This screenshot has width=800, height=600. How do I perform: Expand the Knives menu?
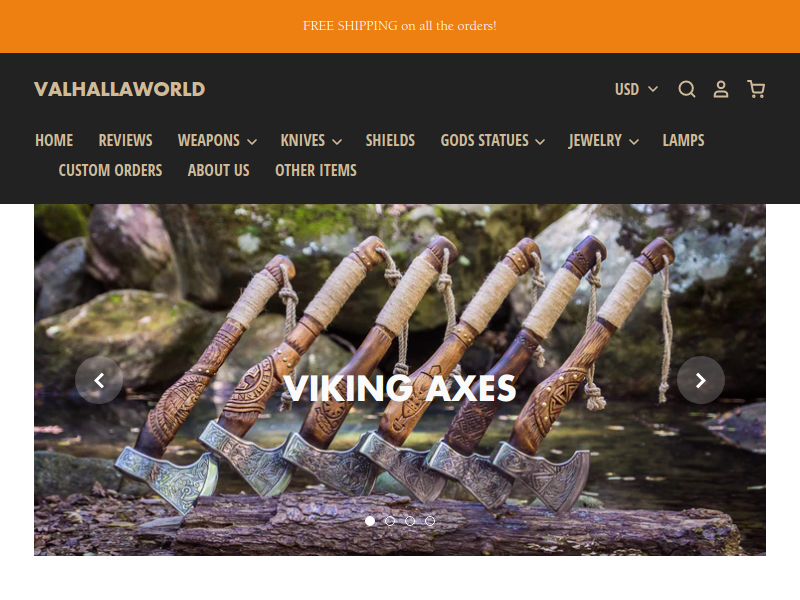tap(311, 140)
